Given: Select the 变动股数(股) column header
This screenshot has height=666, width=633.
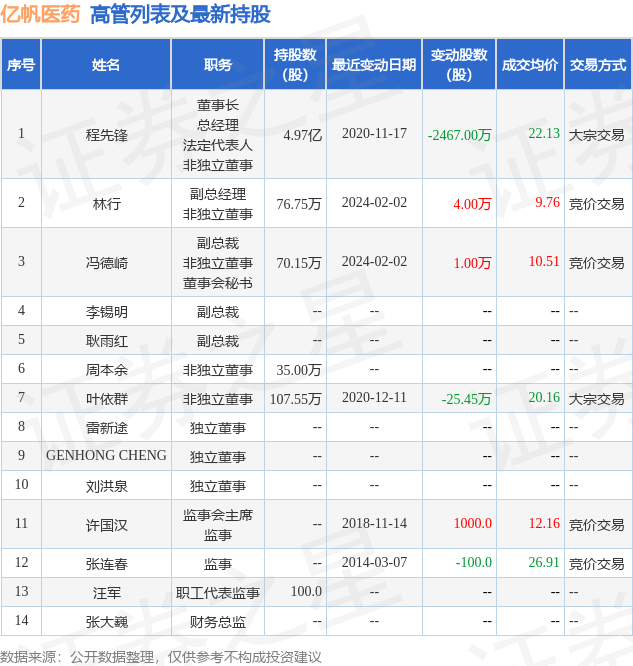Looking at the screenshot, I should coord(459,65).
